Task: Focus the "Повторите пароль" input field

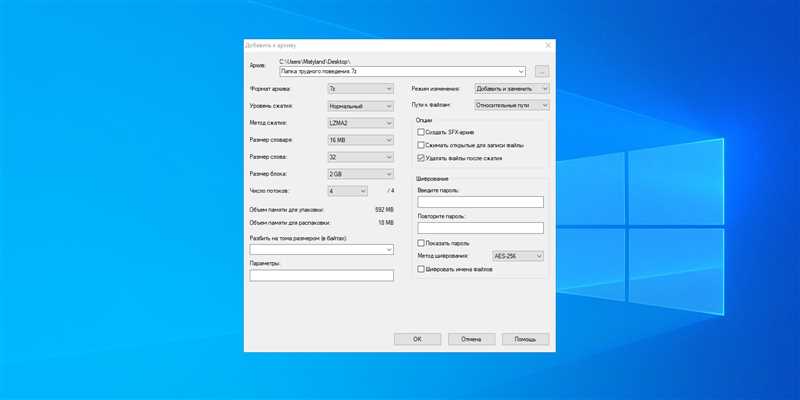Action: [481, 228]
